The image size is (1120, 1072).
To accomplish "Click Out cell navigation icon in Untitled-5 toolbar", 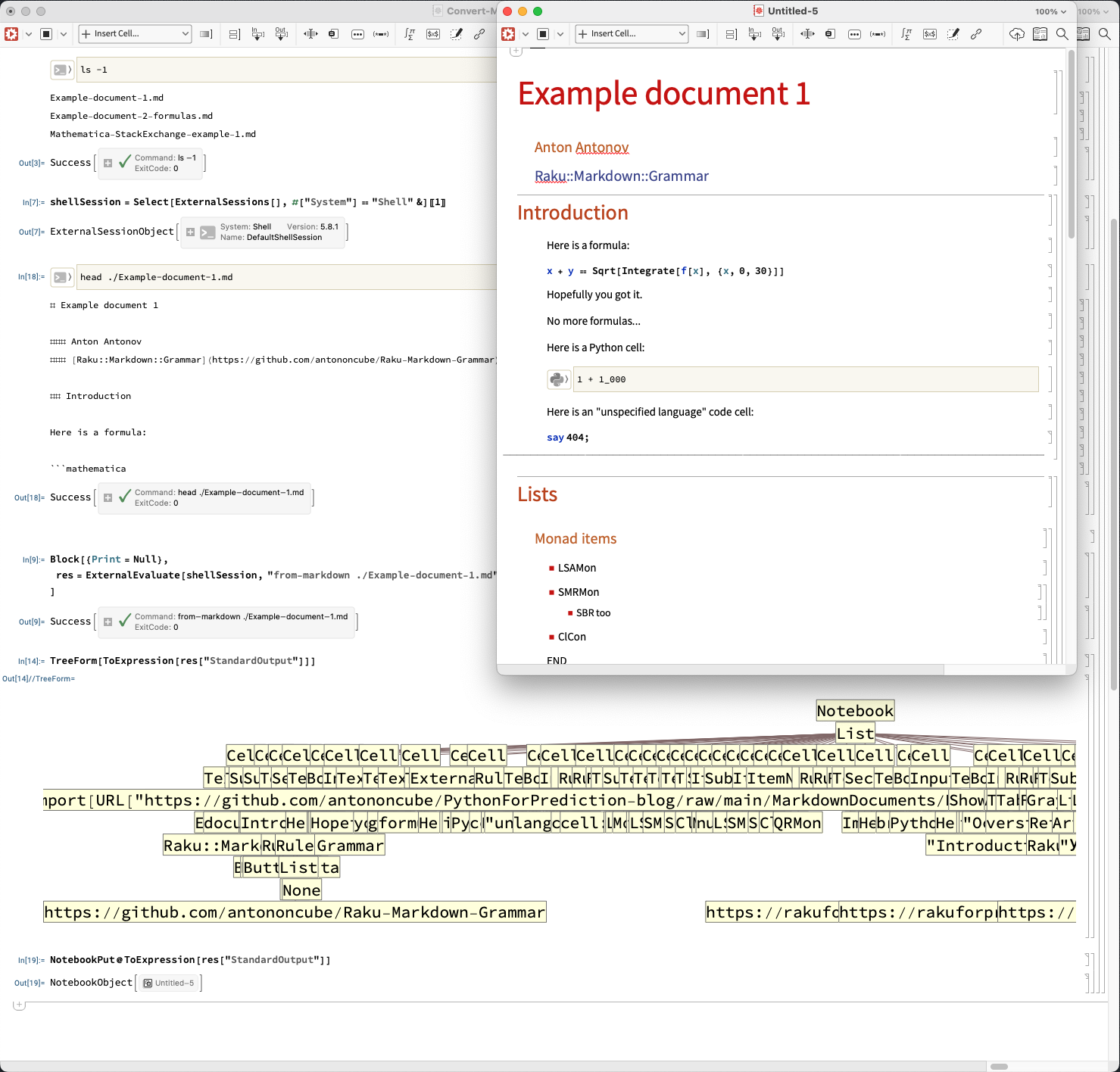I will (778, 34).
